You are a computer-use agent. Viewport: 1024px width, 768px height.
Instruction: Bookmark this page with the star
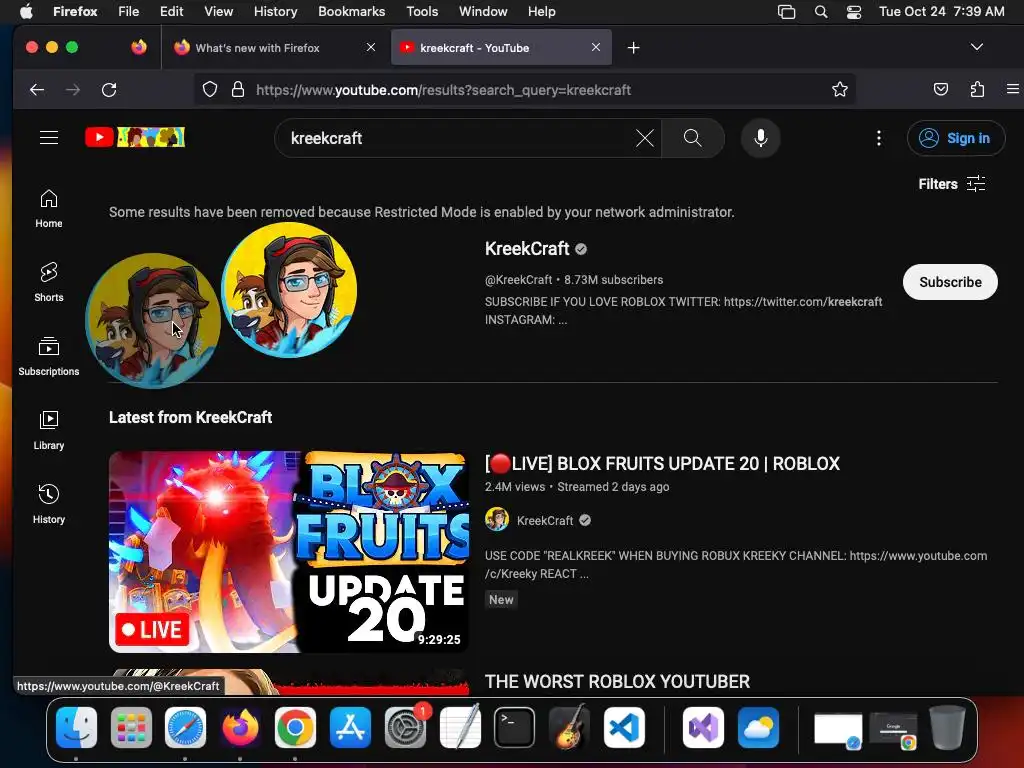[x=840, y=89]
